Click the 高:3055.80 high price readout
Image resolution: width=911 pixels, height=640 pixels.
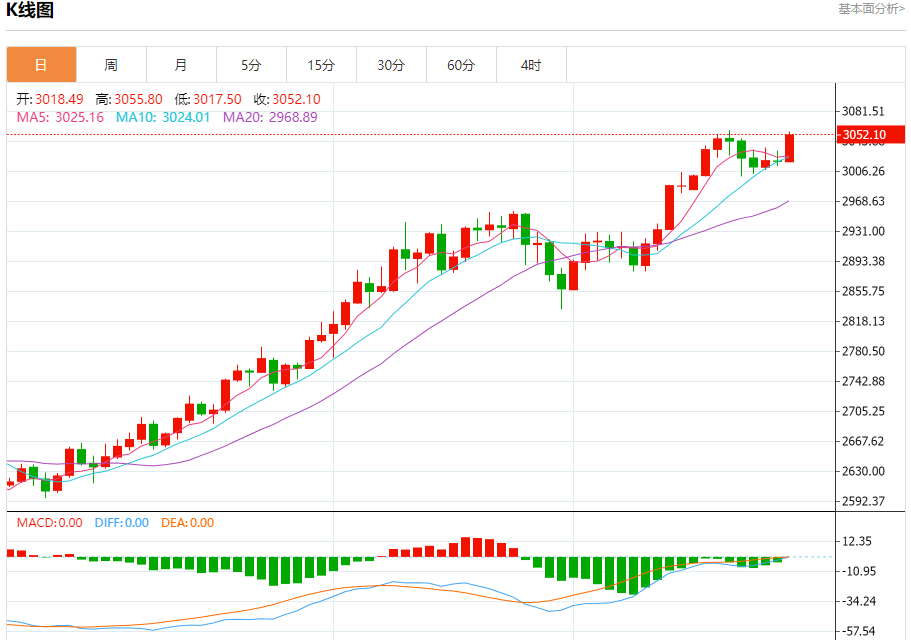pyautogui.click(x=129, y=99)
